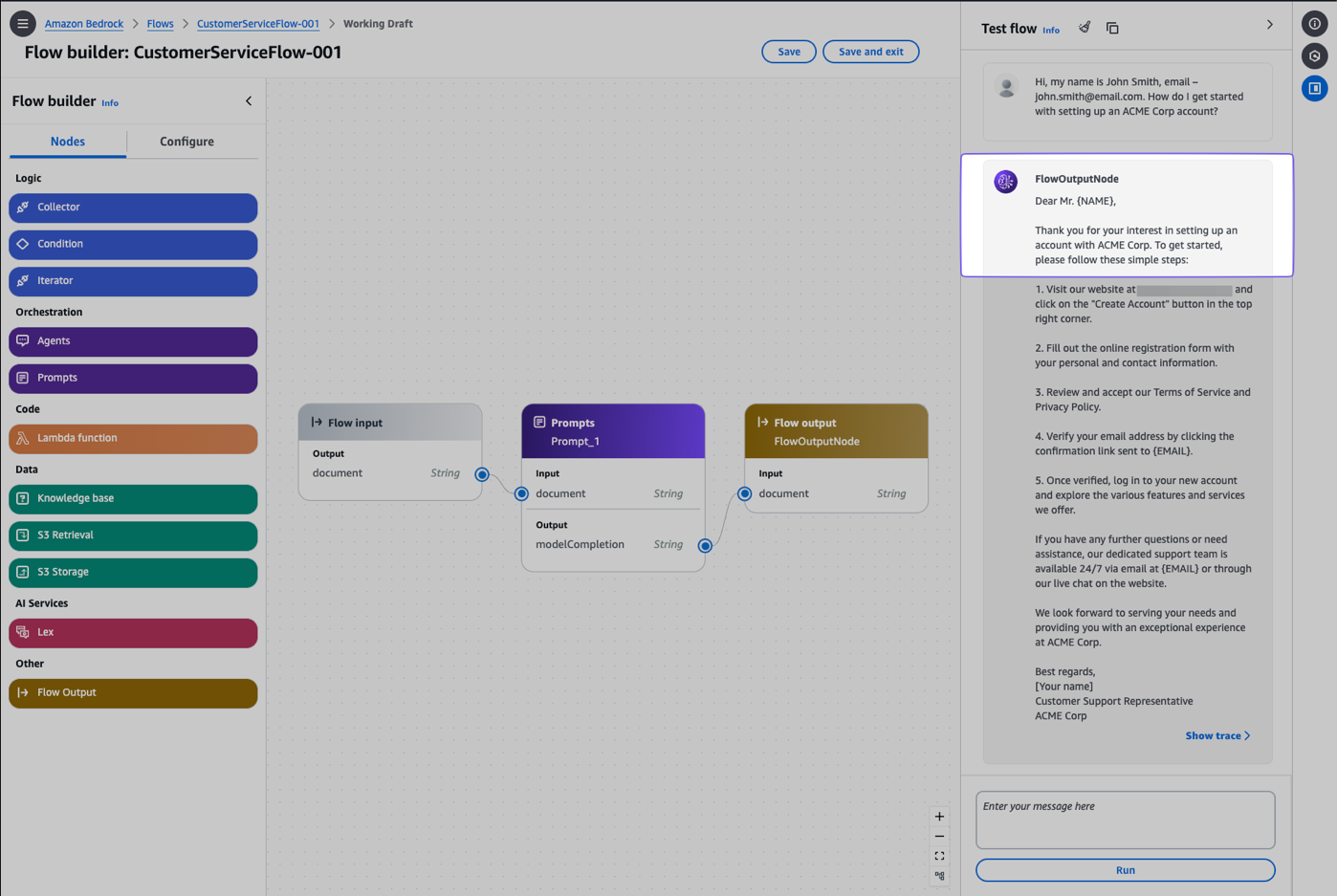Select the 'Prompt_1' label on the Prompts node

click(575, 442)
